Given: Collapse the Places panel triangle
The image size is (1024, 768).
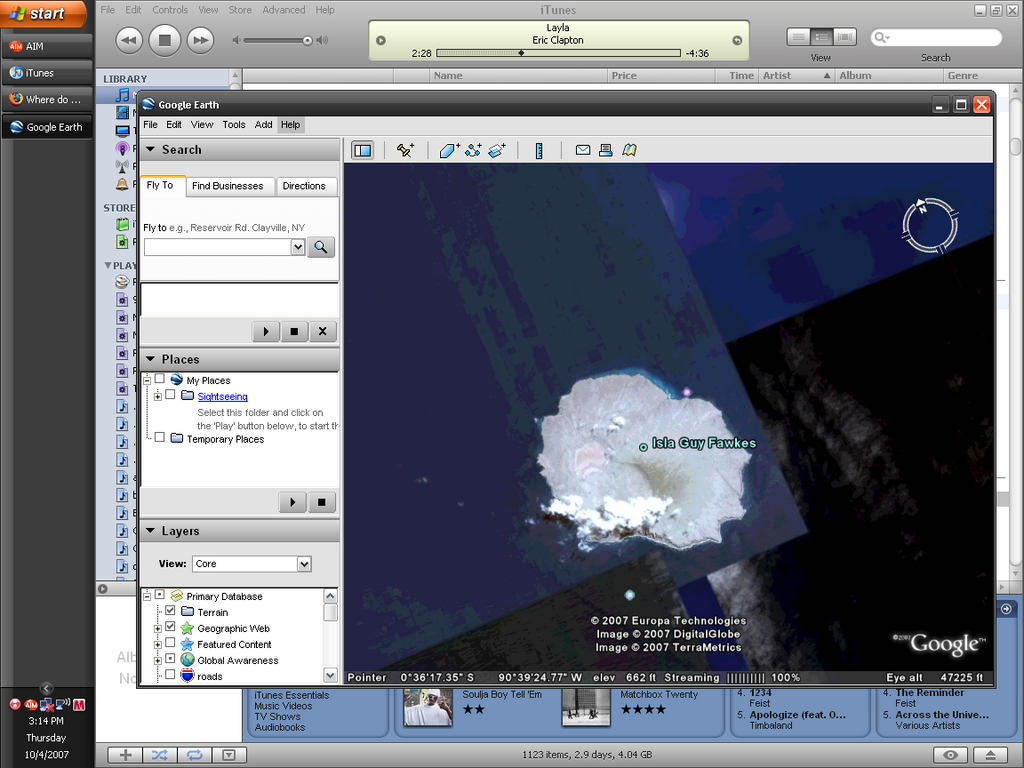Looking at the screenshot, I should pos(150,359).
